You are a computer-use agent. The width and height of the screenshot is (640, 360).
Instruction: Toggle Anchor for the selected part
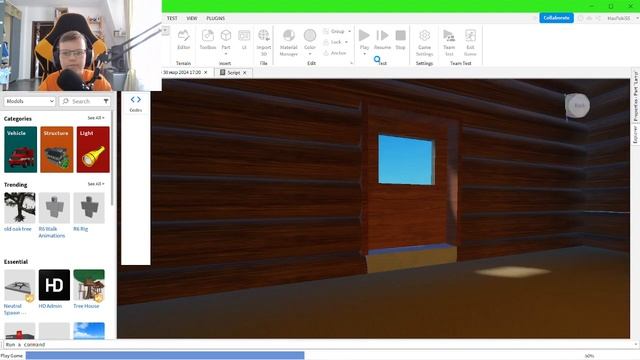(x=335, y=53)
